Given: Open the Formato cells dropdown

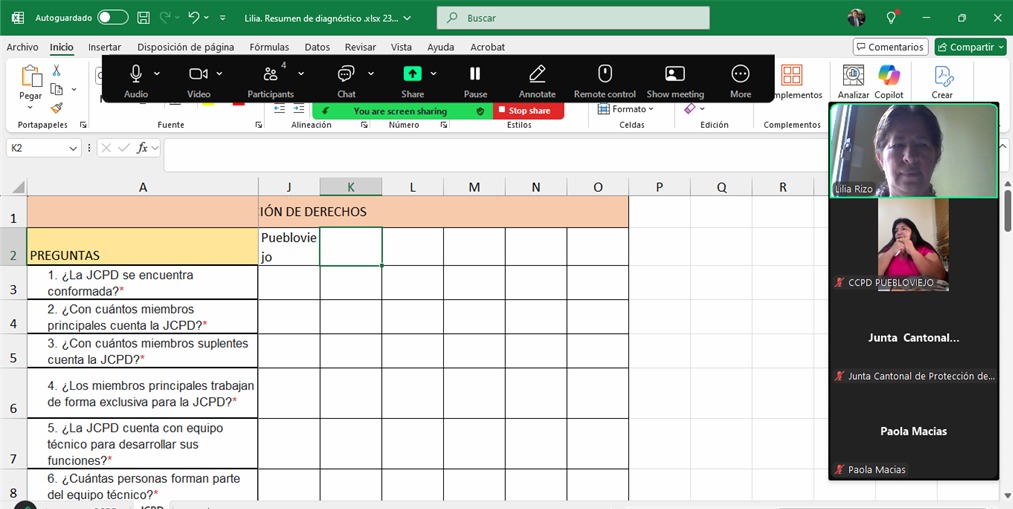Looking at the screenshot, I should pos(625,109).
